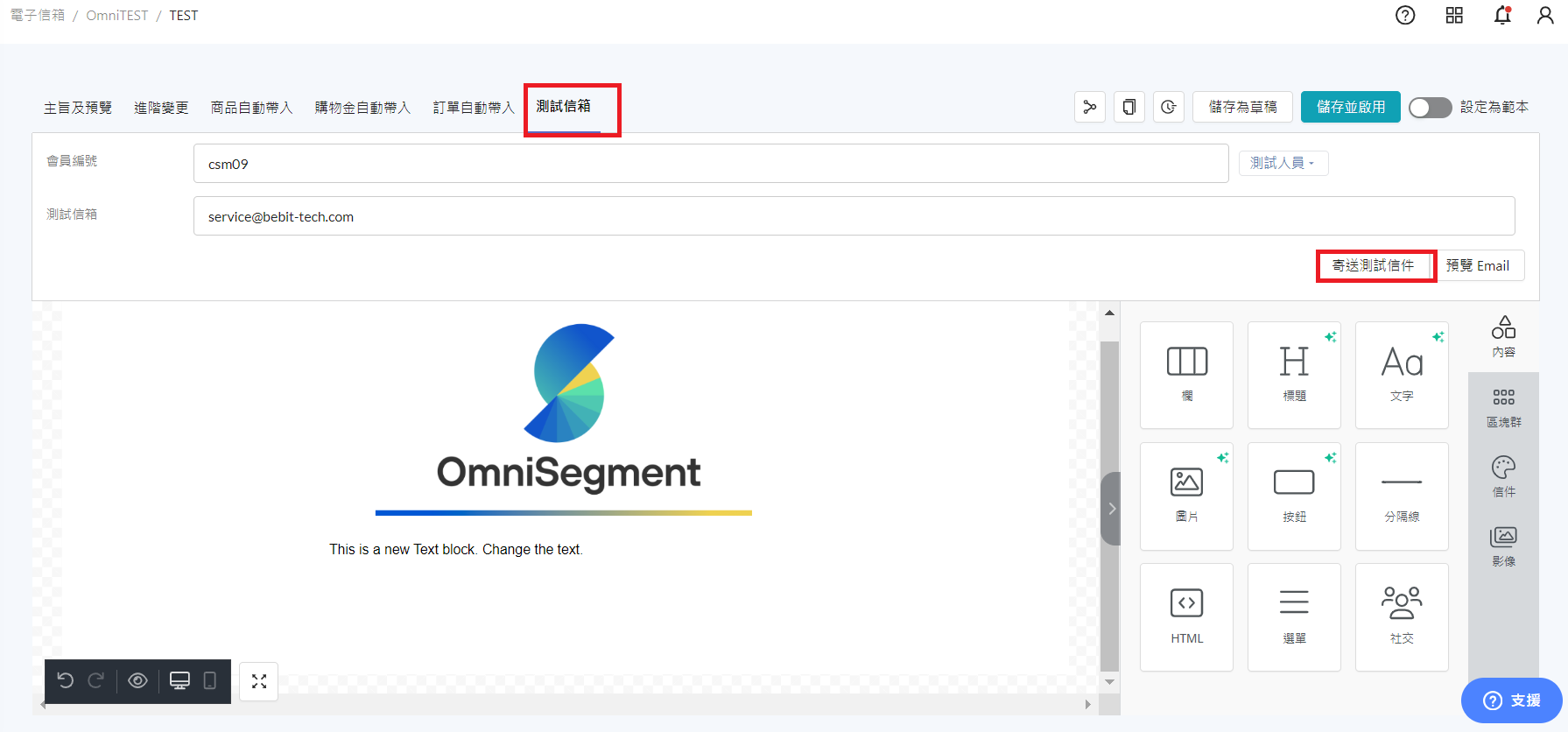The width and height of the screenshot is (1568, 732).
Task: Open the 訂單自動帶入 tab
Action: [x=474, y=108]
